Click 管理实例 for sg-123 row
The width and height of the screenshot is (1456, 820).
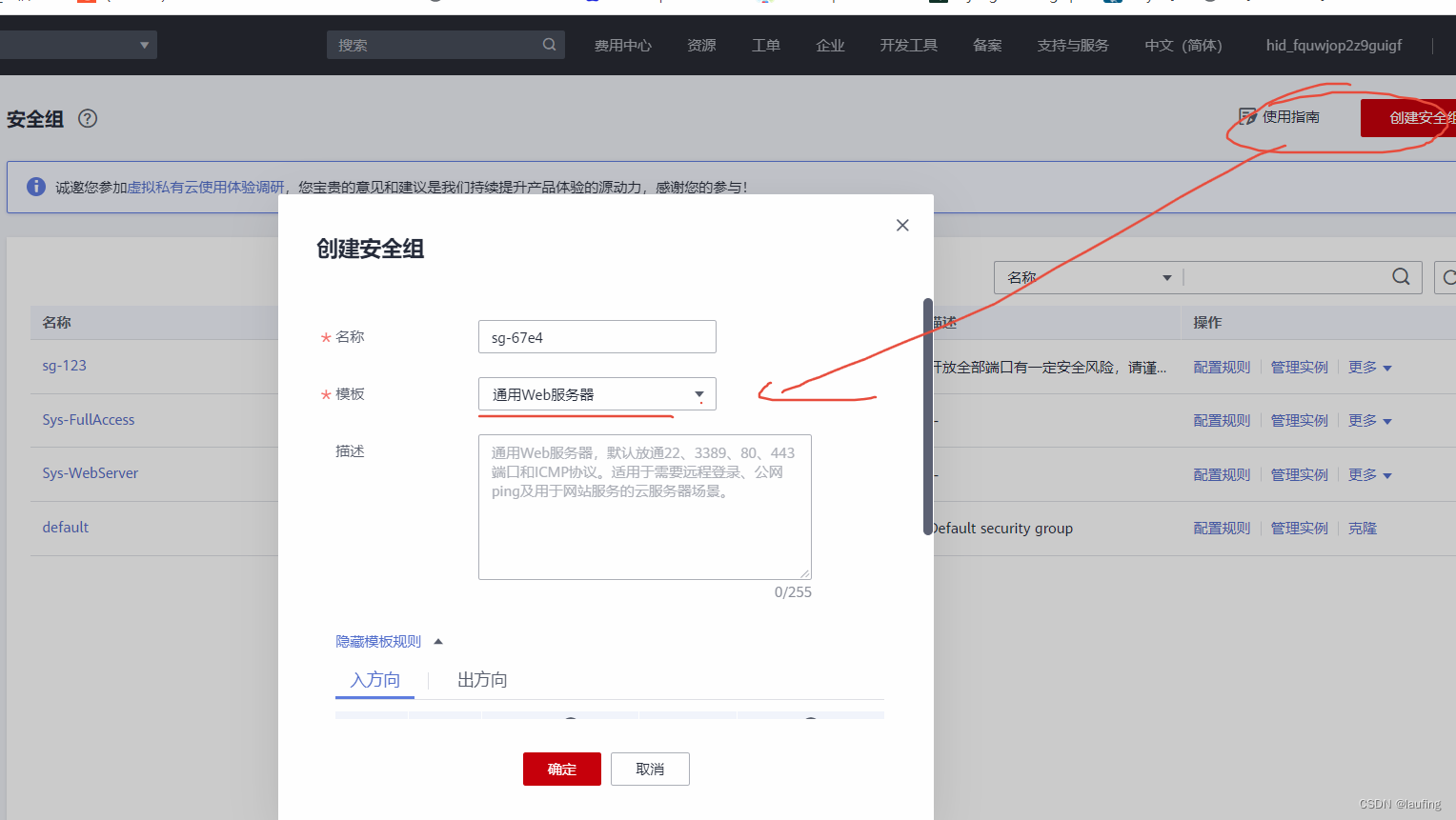(1299, 368)
